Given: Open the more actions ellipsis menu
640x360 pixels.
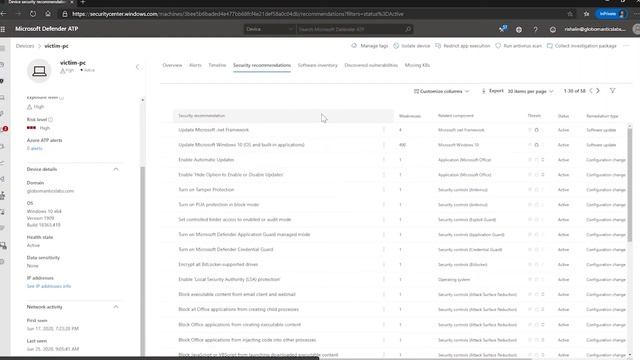Looking at the screenshot, I should pyautogui.click(x=626, y=46).
